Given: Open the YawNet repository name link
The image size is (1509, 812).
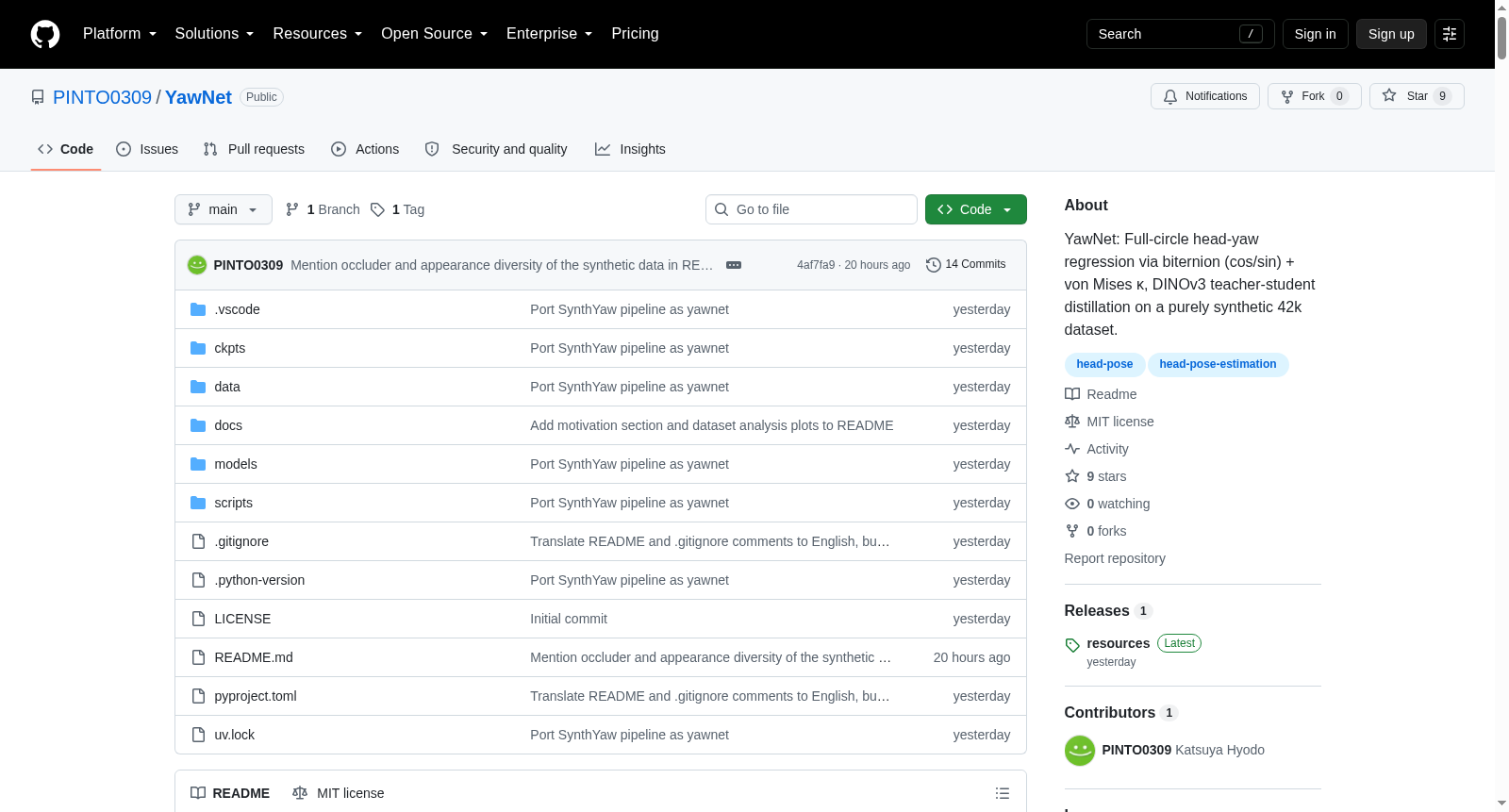Looking at the screenshot, I should (198, 97).
